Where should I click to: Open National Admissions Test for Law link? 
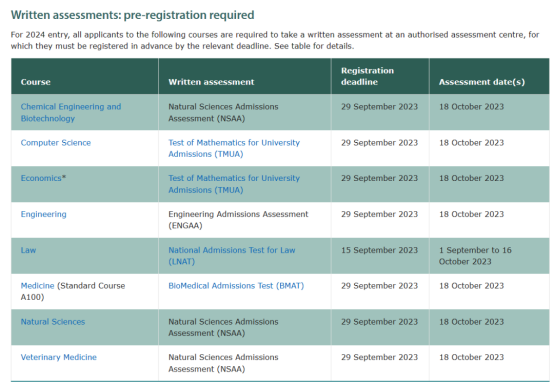pyautogui.click(x=231, y=256)
